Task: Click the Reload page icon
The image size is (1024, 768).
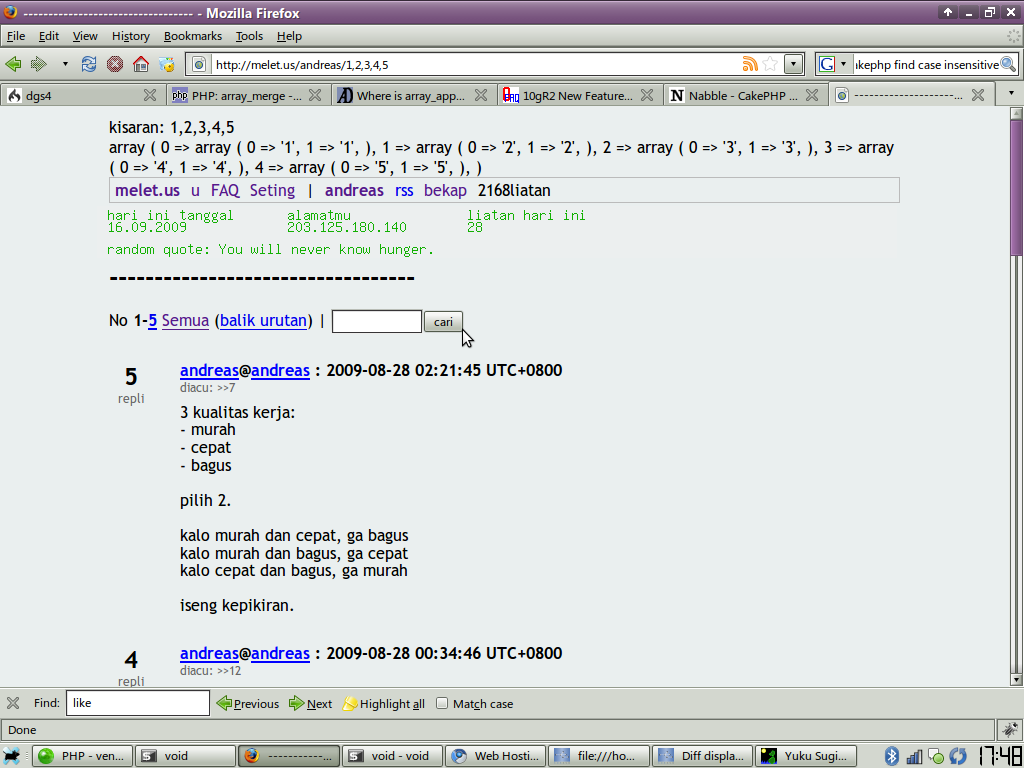Action: [89, 64]
